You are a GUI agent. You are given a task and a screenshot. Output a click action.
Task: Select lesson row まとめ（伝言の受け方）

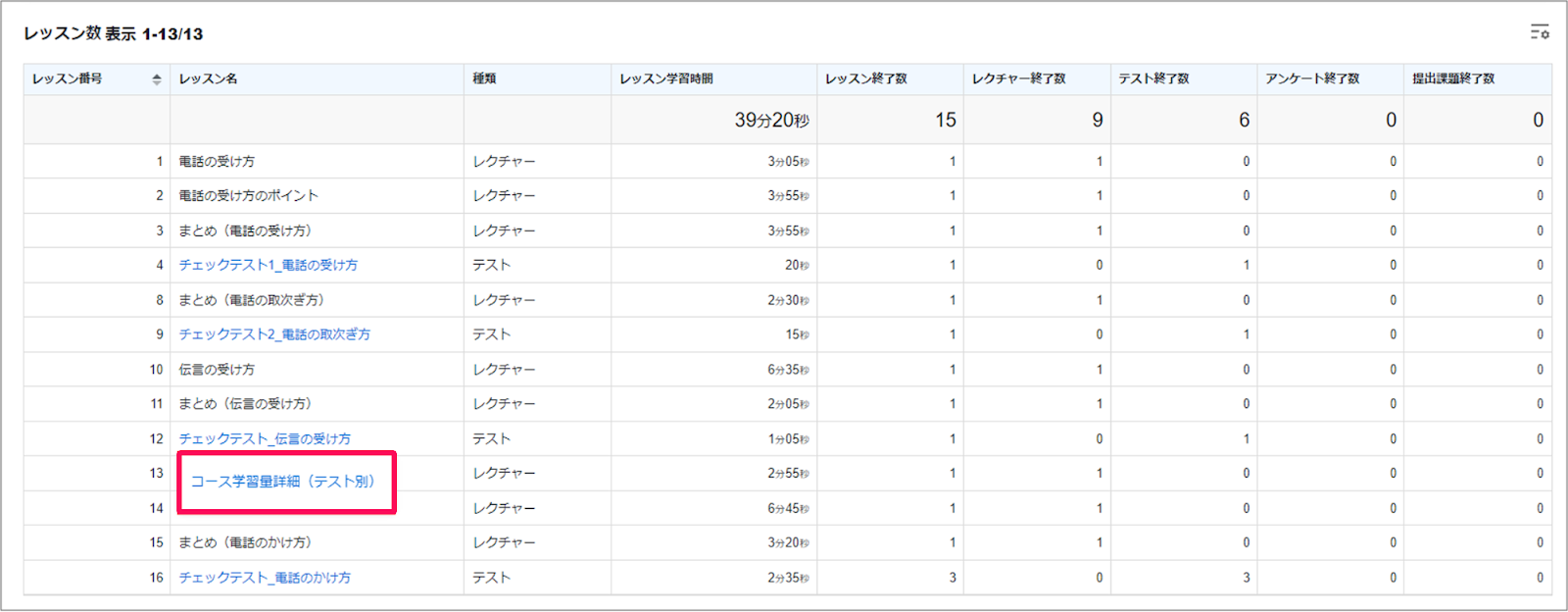788,404
